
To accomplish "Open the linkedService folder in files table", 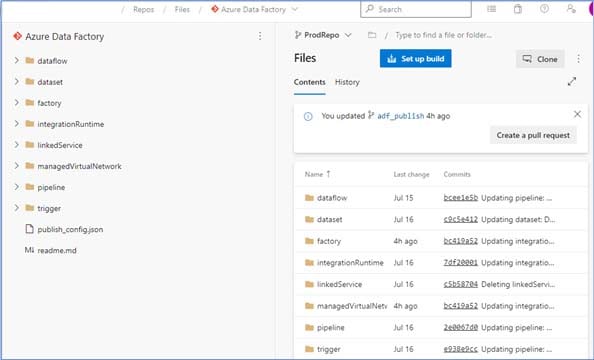I will pos(339,284).
